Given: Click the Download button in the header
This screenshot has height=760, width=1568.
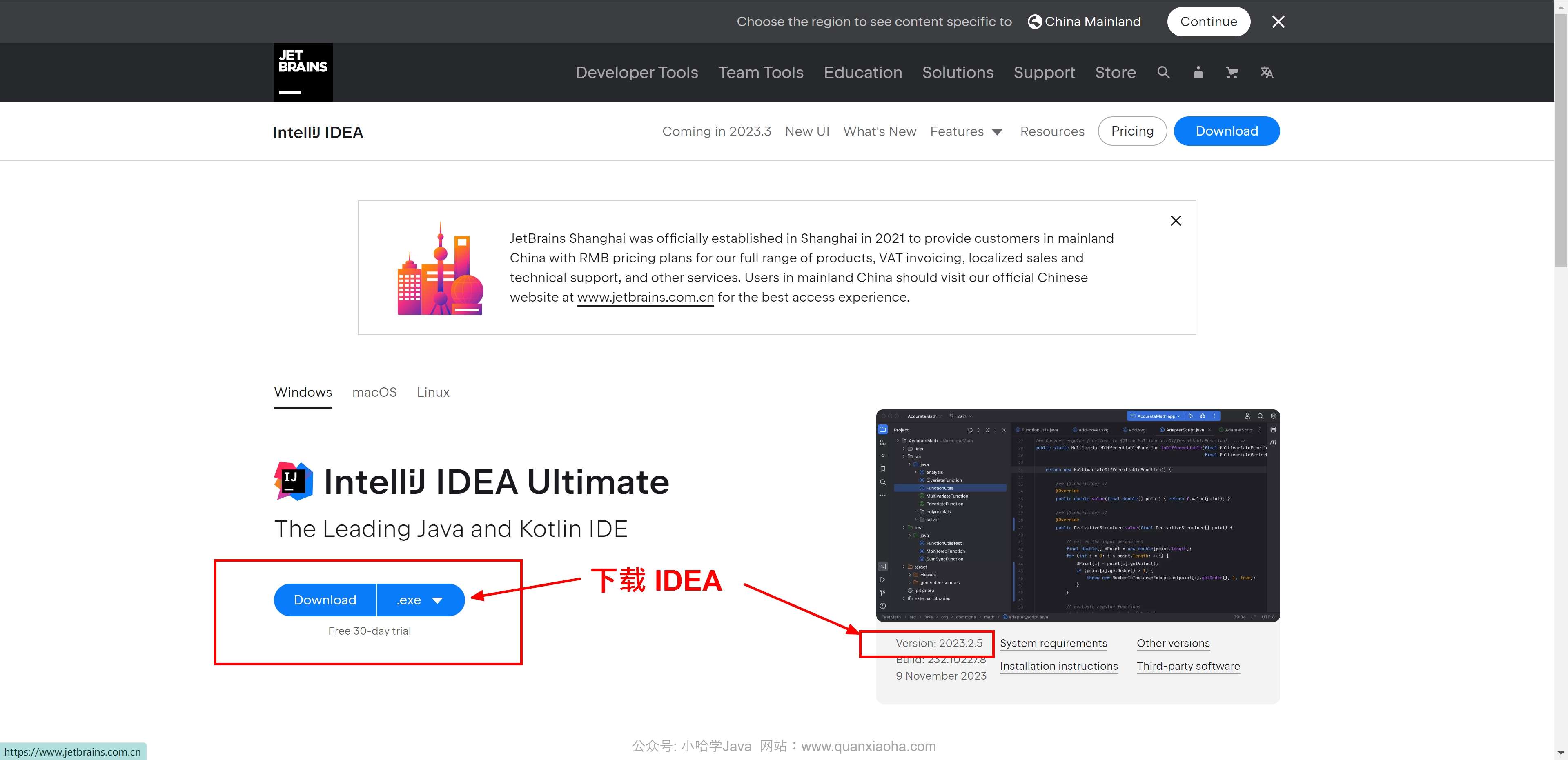Looking at the screenshot, I should tap(1227, 131).
